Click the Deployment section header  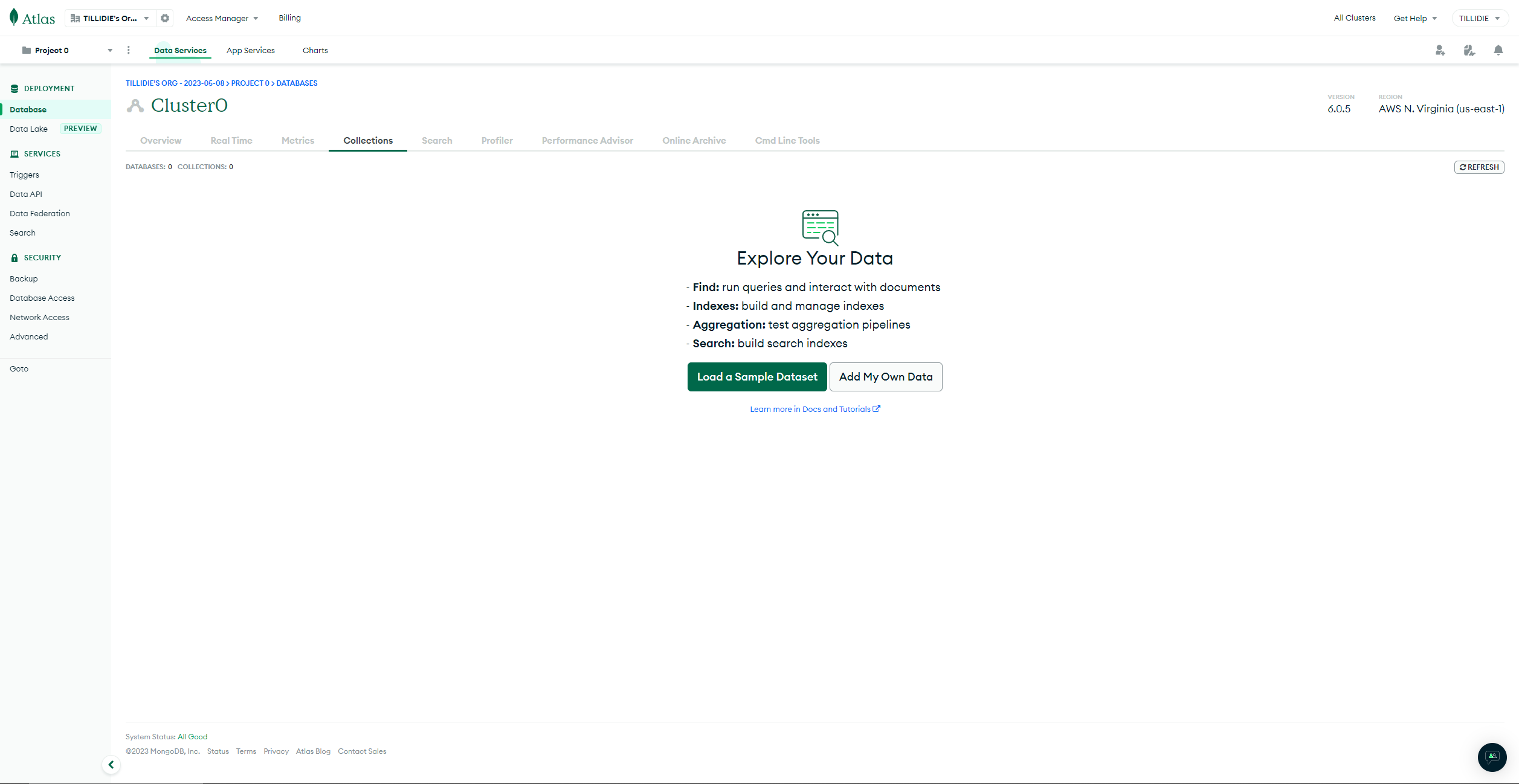point(42,88)
